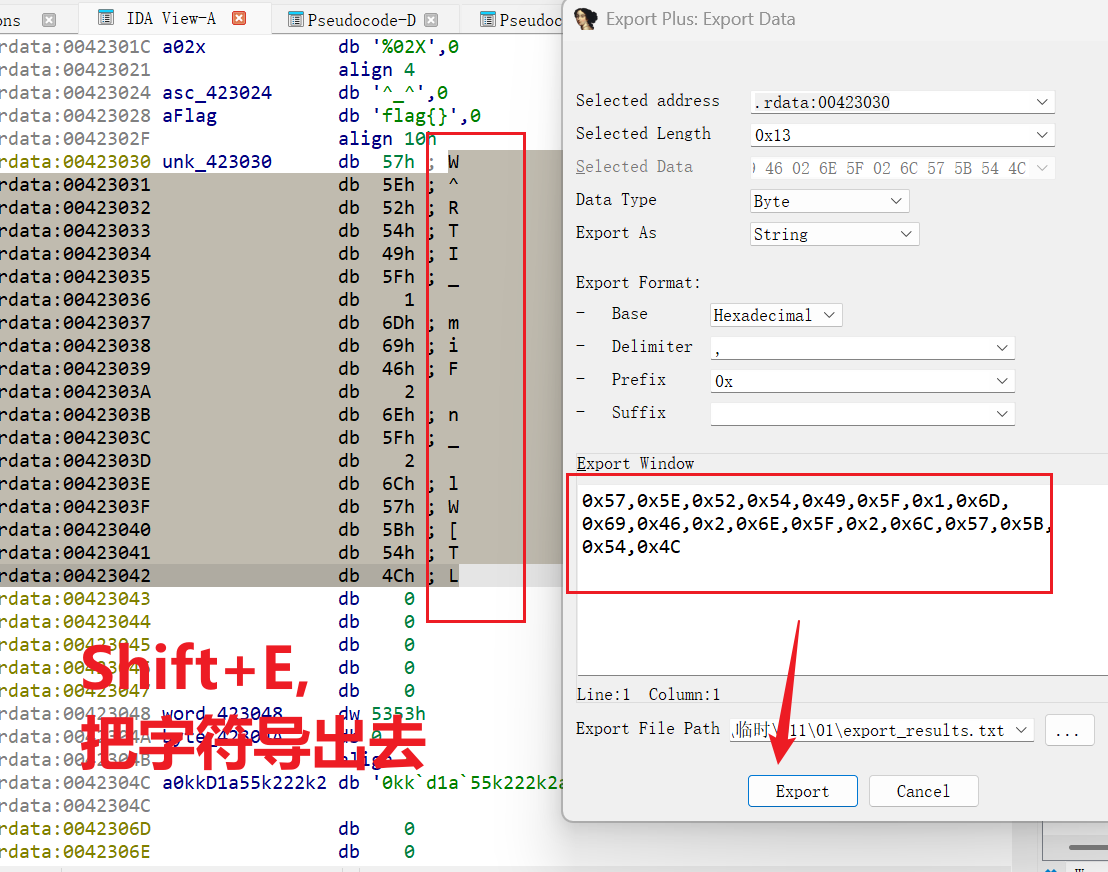Screen dimensions: 1108x872
Task: Click the Export Plus dialog title icon
Action: coord(585,19)
